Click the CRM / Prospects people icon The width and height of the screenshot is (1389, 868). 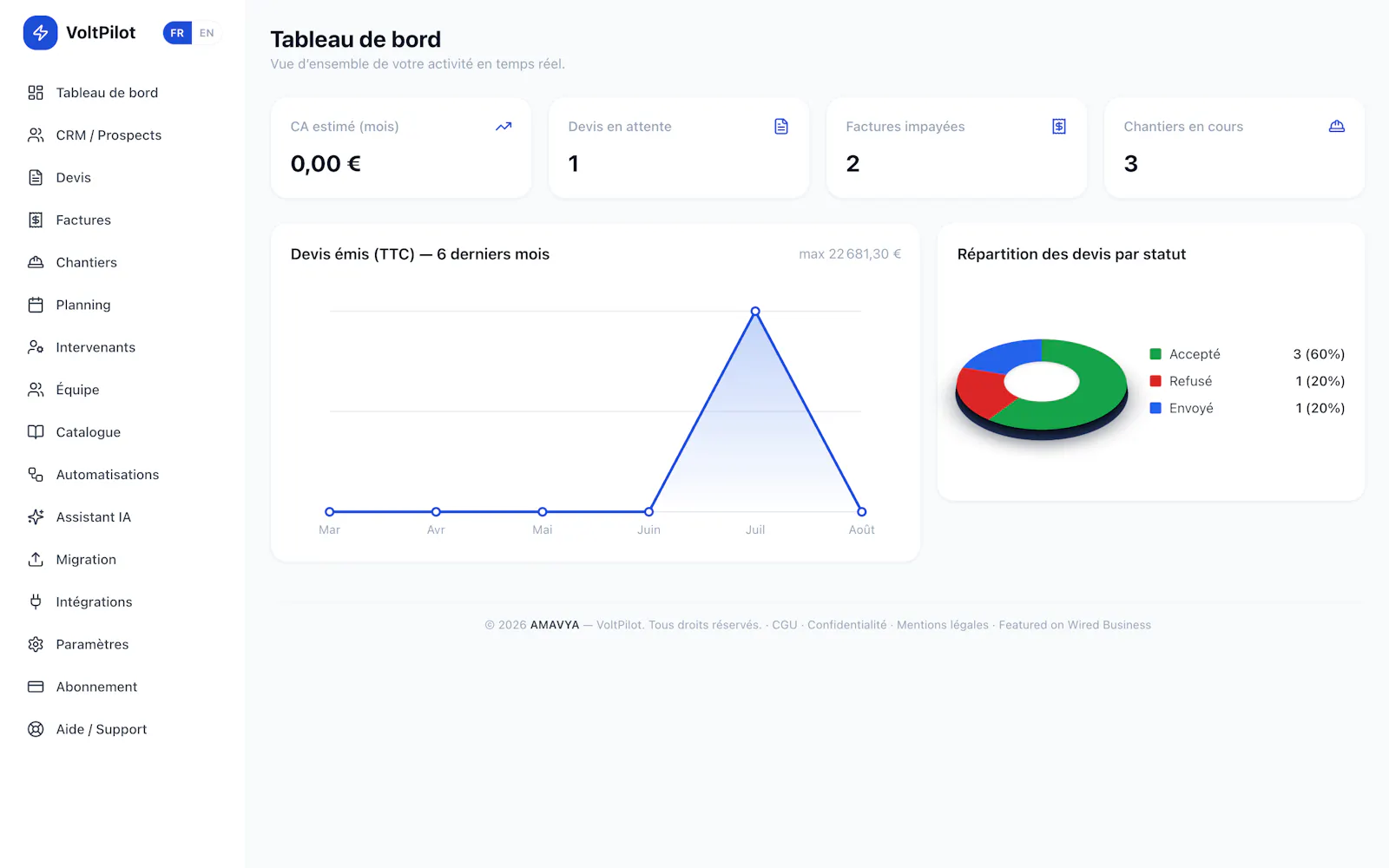36,135
